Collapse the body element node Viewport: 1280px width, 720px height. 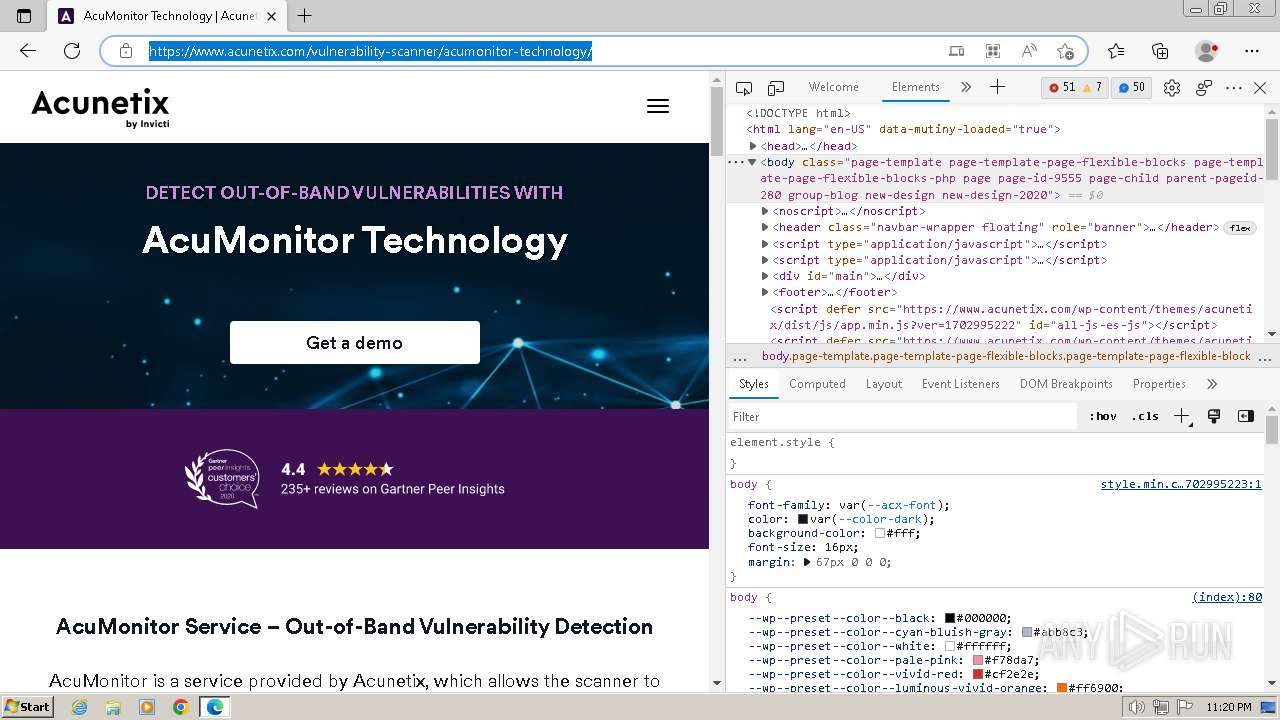(x=752, y=162)
